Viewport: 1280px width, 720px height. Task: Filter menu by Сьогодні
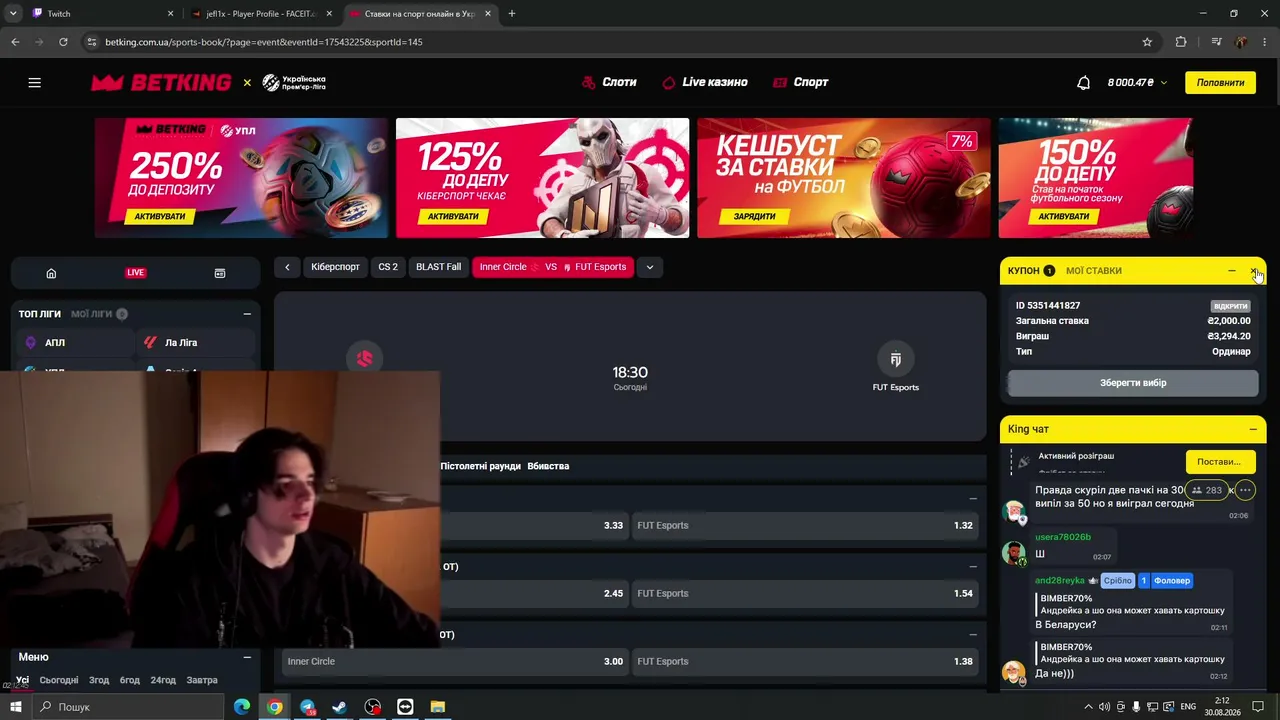pos(59,680)
